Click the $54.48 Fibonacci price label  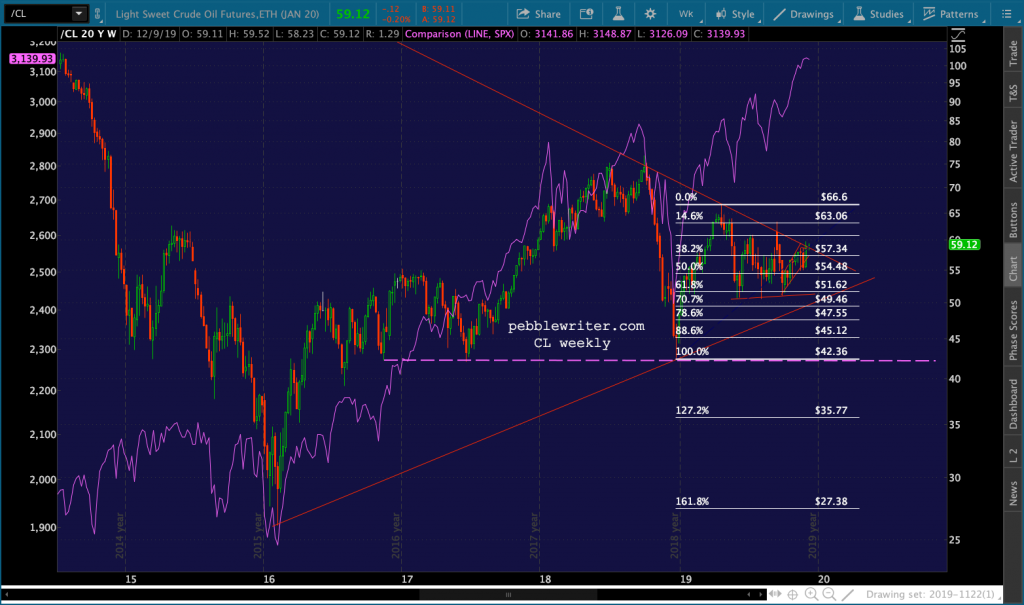[x=831, y=266]
